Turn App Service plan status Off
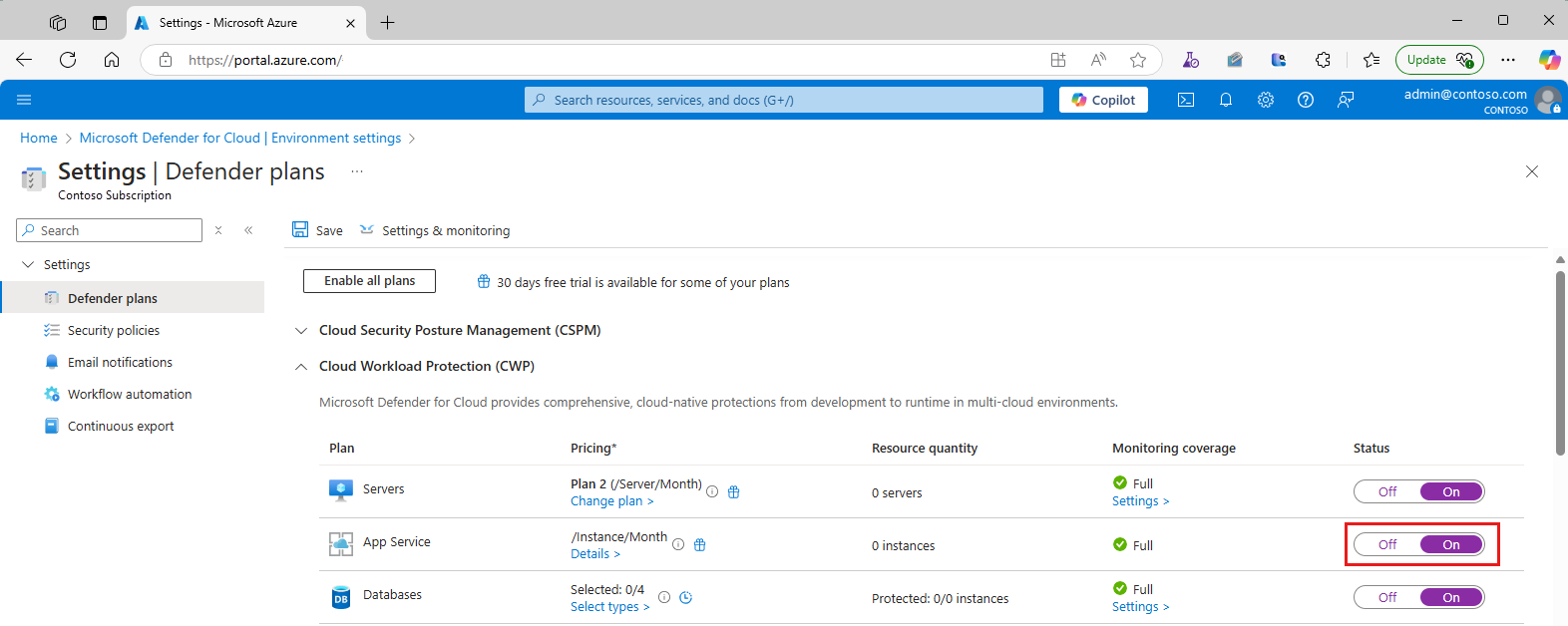This screenshot has width=1568, height=626. (x=1387, y=544)
